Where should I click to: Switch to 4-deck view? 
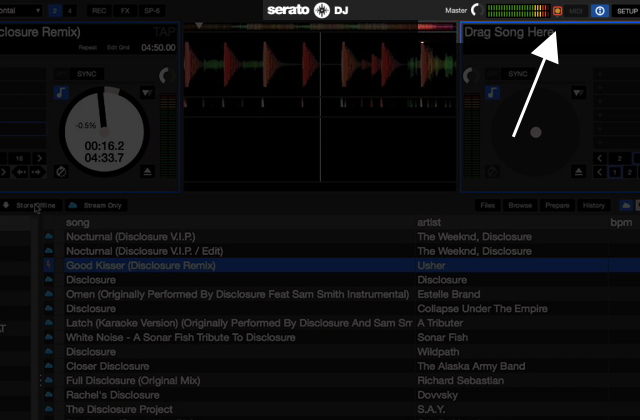[69, 11]
